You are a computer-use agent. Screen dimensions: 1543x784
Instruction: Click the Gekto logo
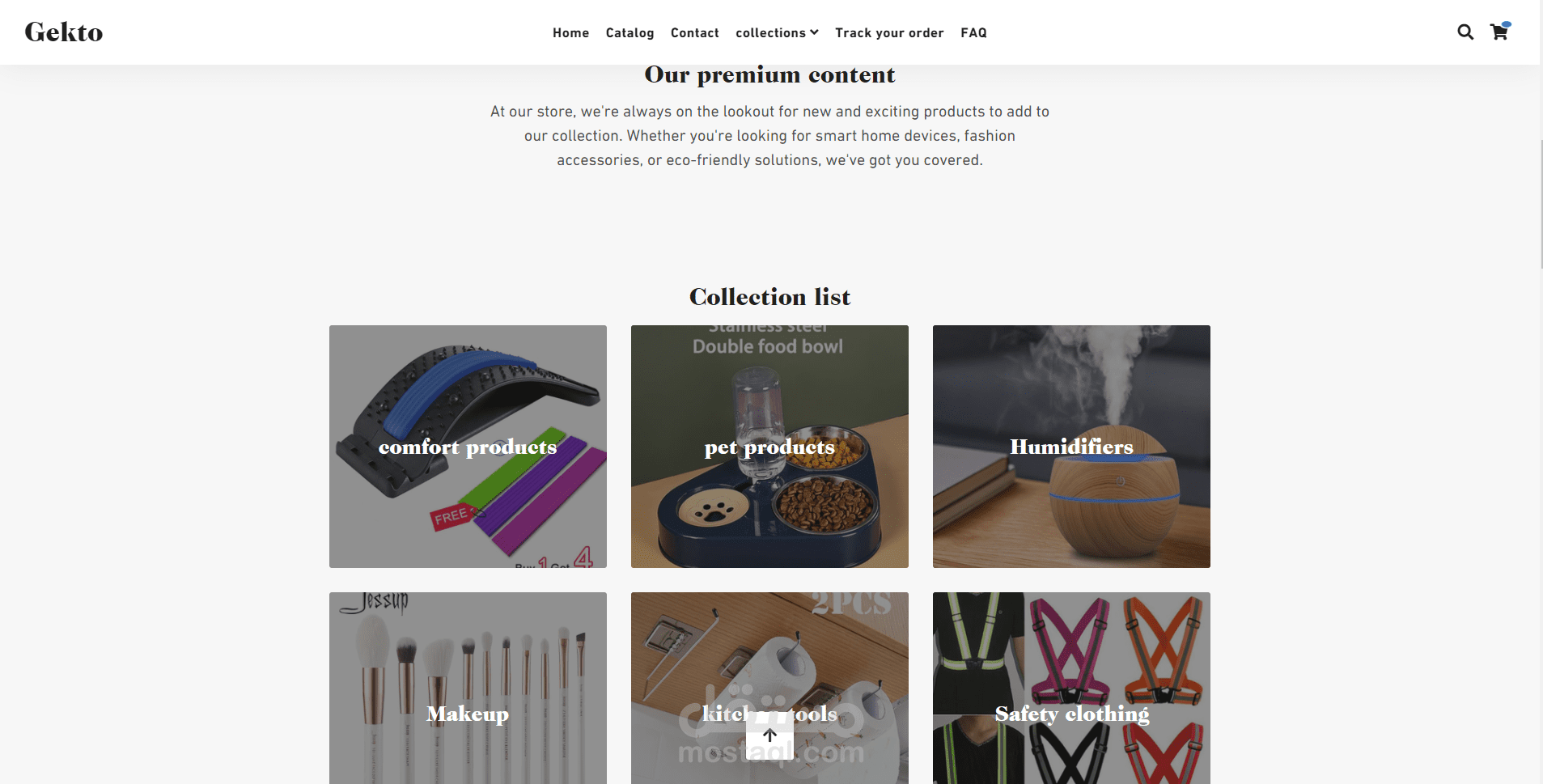[x=64, y=32]
